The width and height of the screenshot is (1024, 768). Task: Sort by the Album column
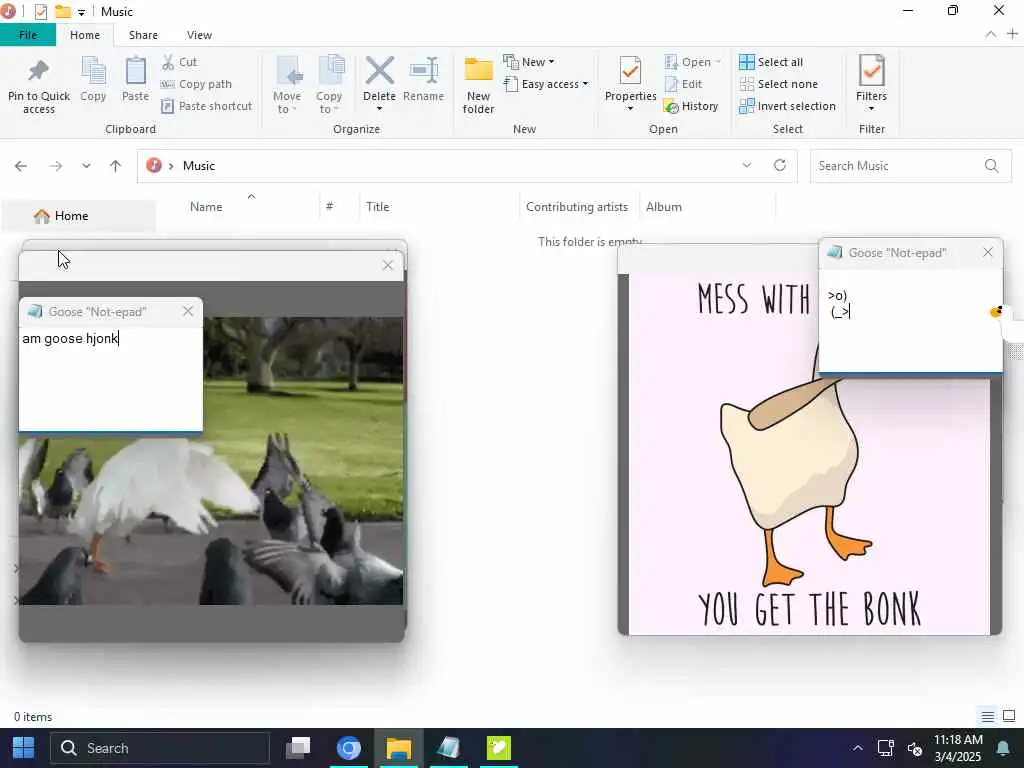[664, 207]
